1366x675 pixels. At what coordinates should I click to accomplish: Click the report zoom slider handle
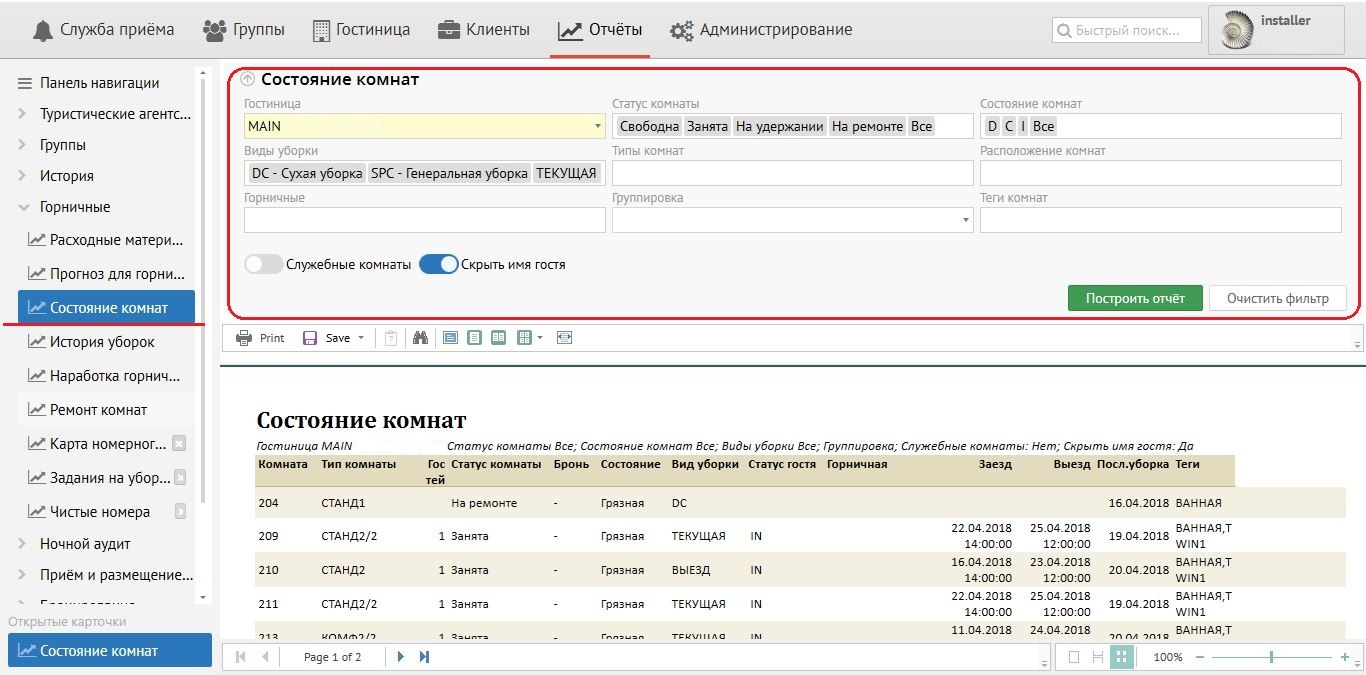pos(1271,657)
